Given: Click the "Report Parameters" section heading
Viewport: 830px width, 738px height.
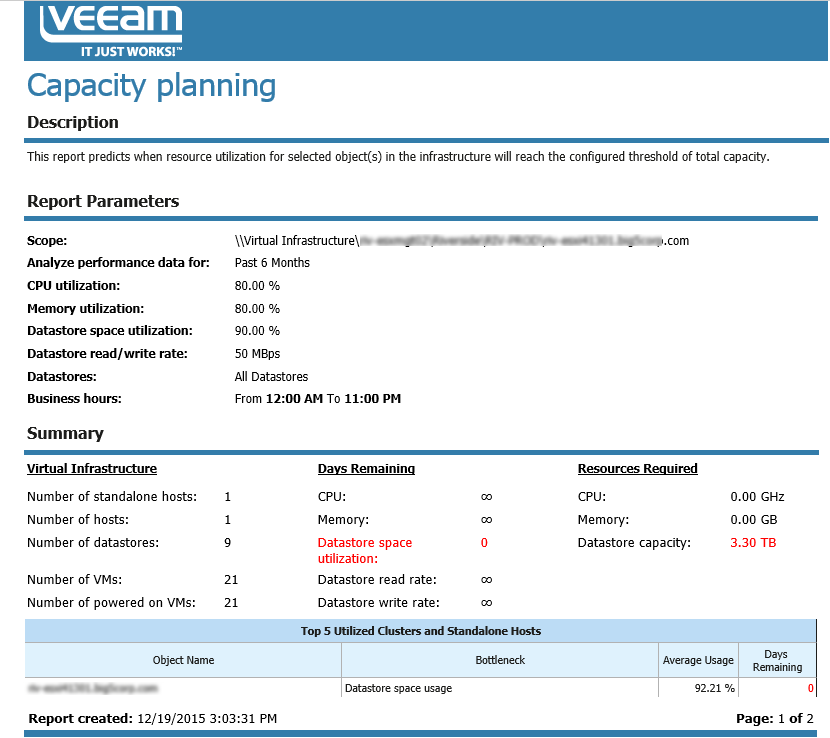Looking at the screenshot, I should pyautogui.click(x=103, y=201).
